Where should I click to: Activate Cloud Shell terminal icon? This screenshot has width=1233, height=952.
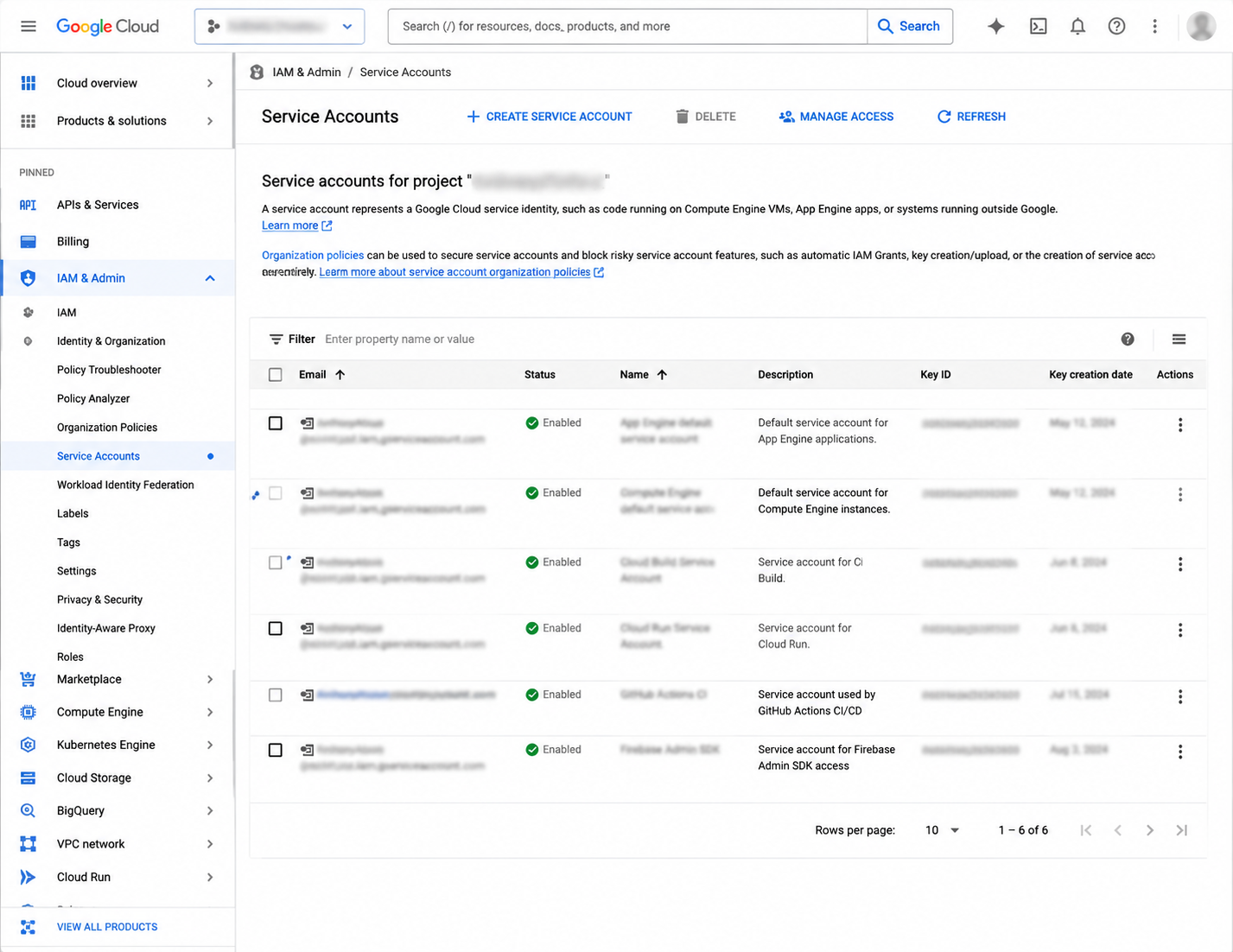[1039, 26]
